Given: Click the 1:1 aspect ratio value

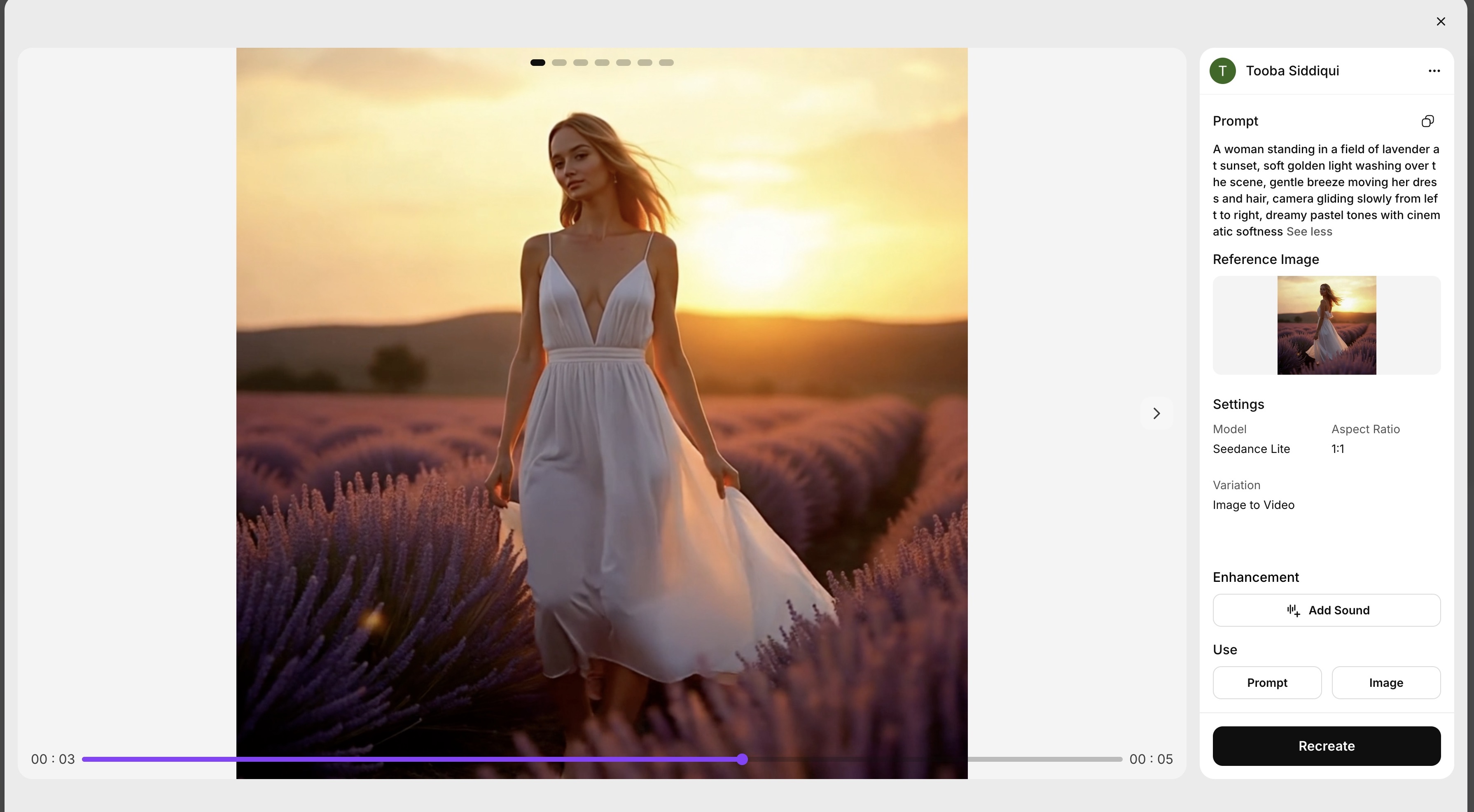Looking at the screenshot, I should pyautogui.click(x=1338, y=449).
